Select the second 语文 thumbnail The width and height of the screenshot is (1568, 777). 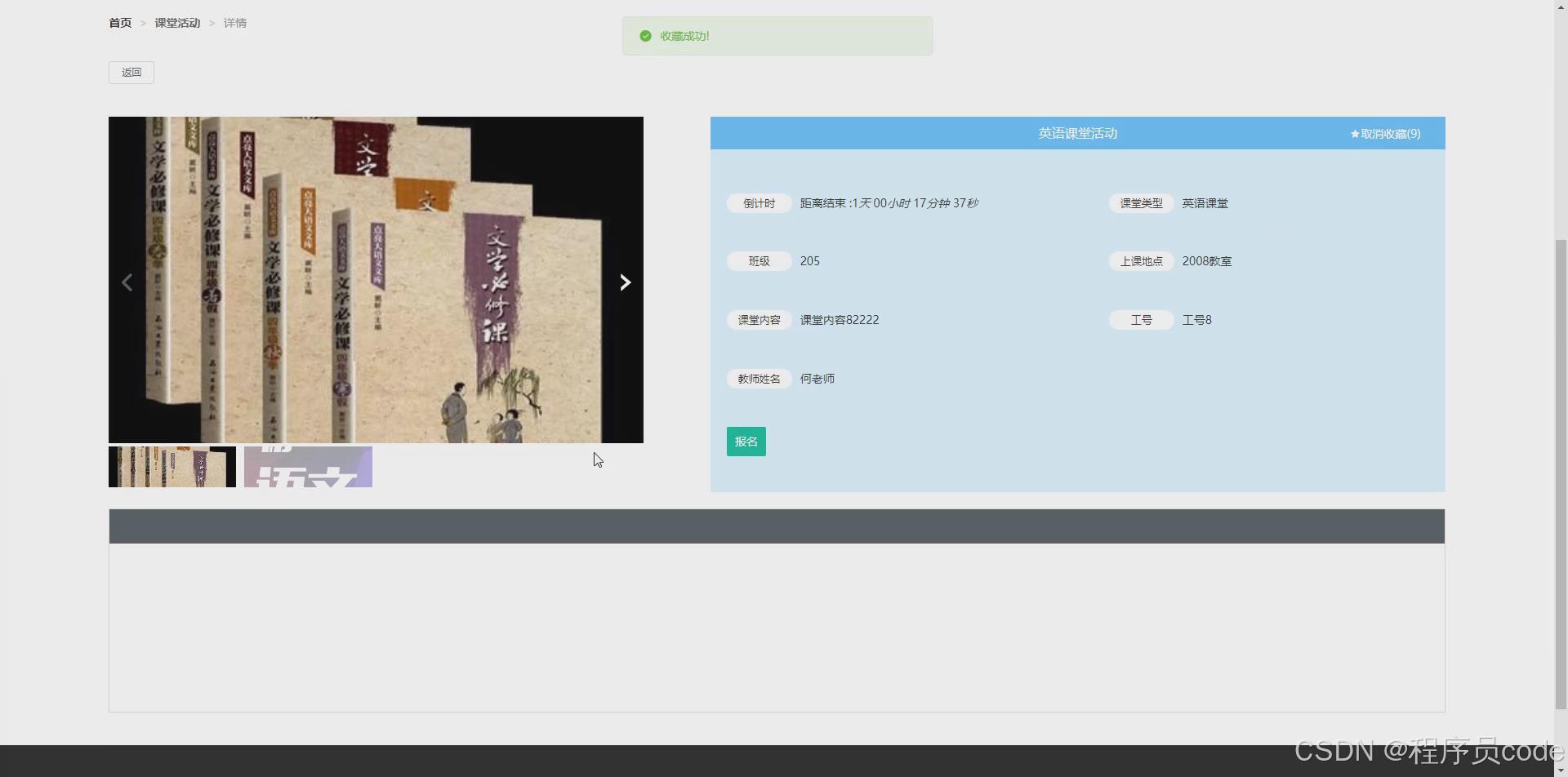[x=308, y=467]
